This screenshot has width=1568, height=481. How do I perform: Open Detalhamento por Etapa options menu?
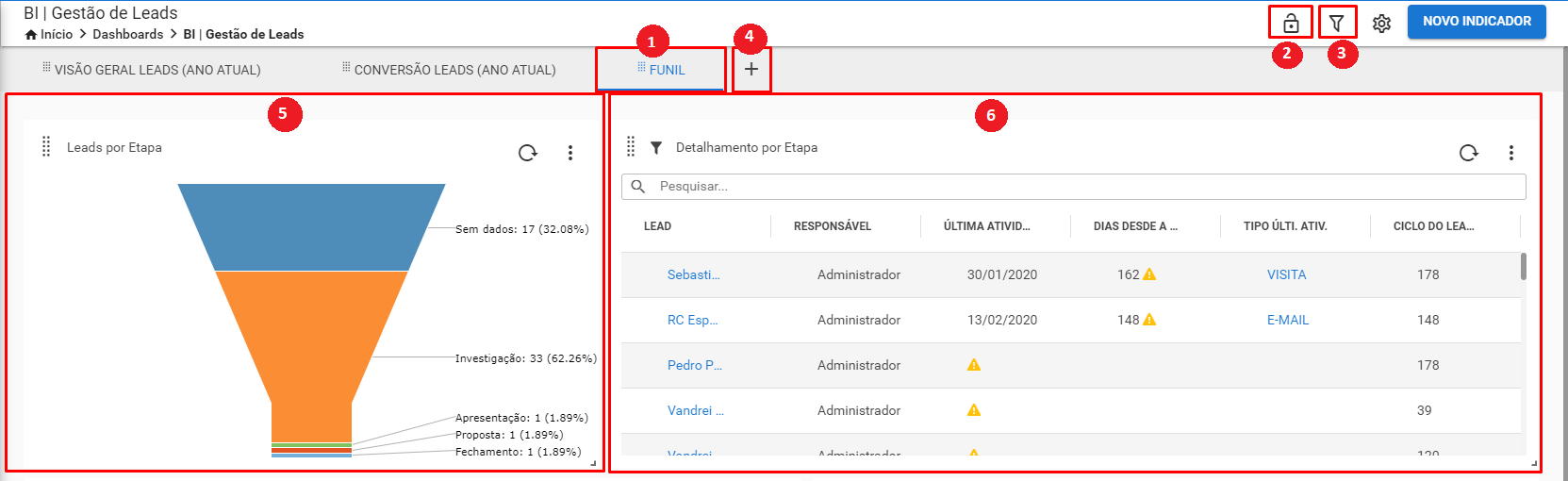1511,153
